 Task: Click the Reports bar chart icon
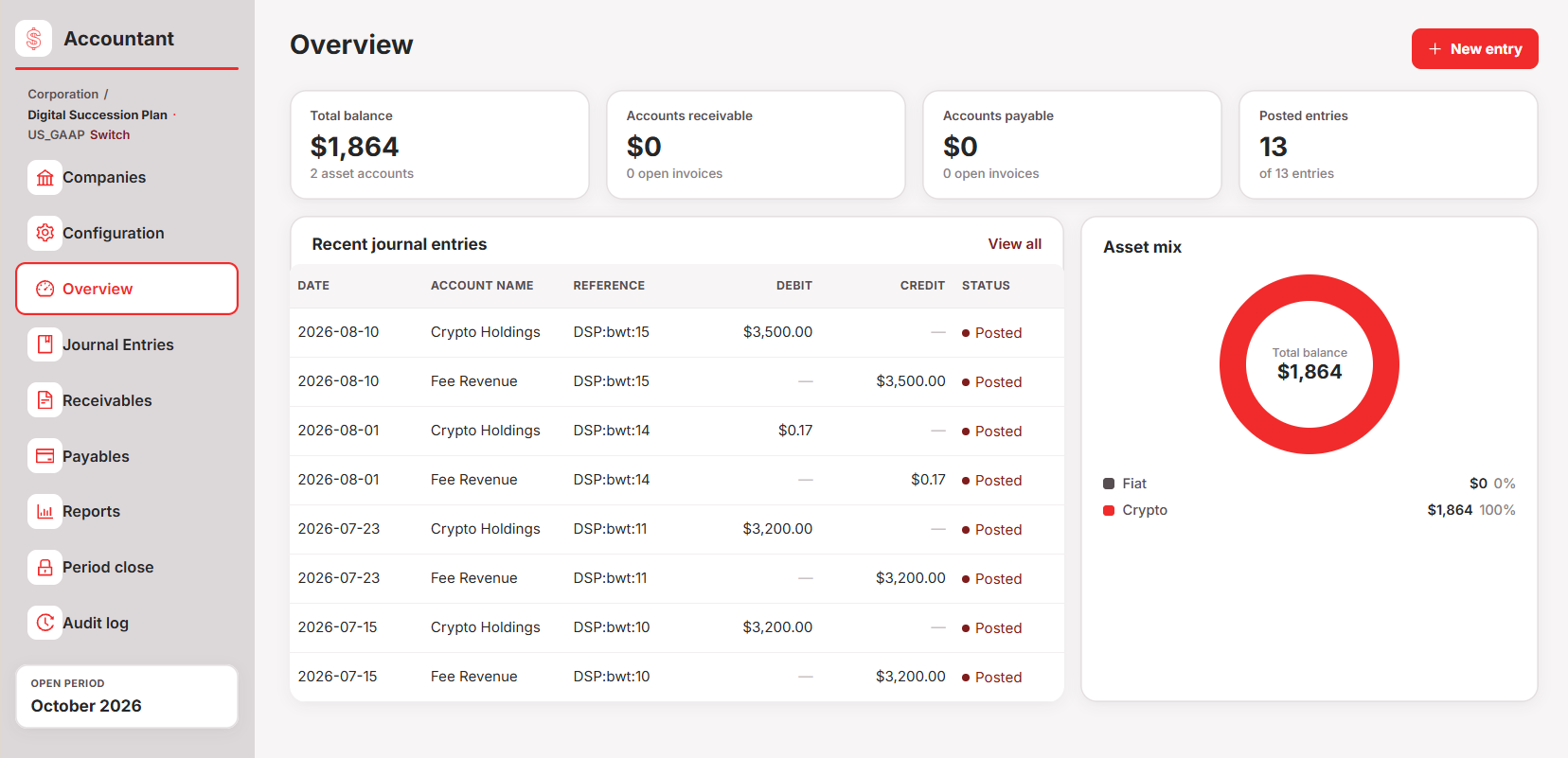click(x=45, y=511)
